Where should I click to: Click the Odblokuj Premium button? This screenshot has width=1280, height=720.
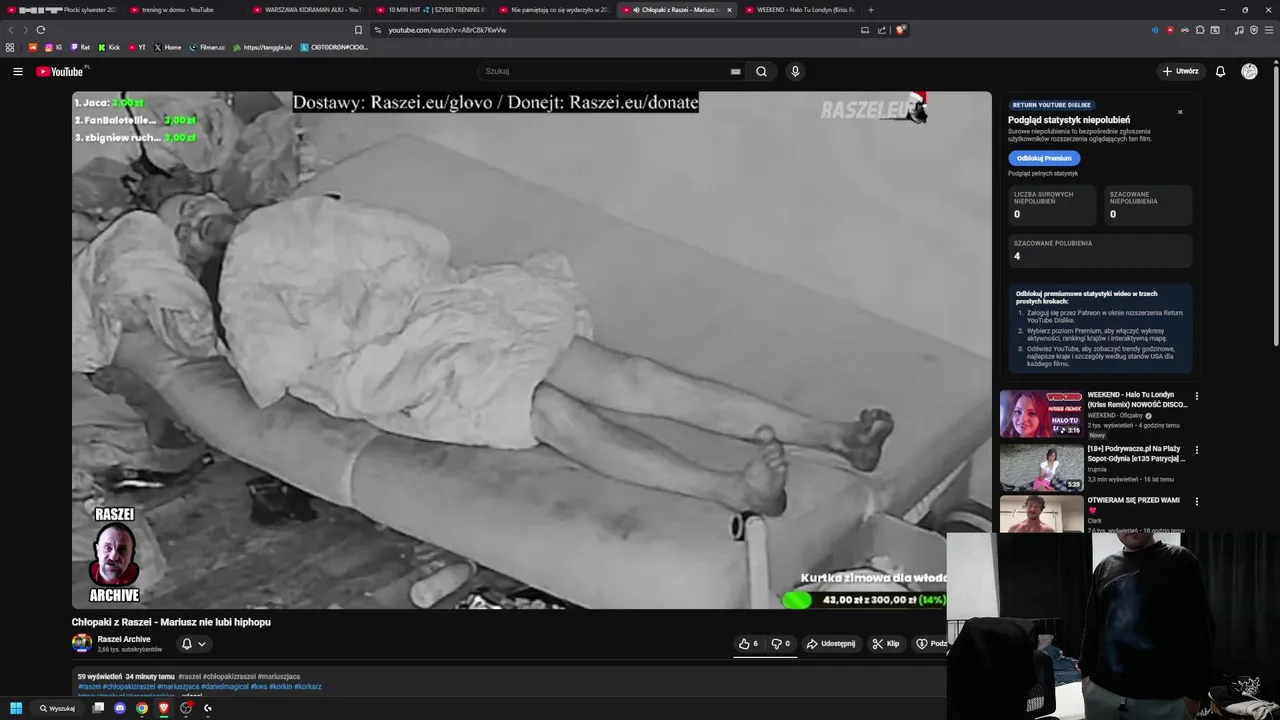tap(1044, 158)
